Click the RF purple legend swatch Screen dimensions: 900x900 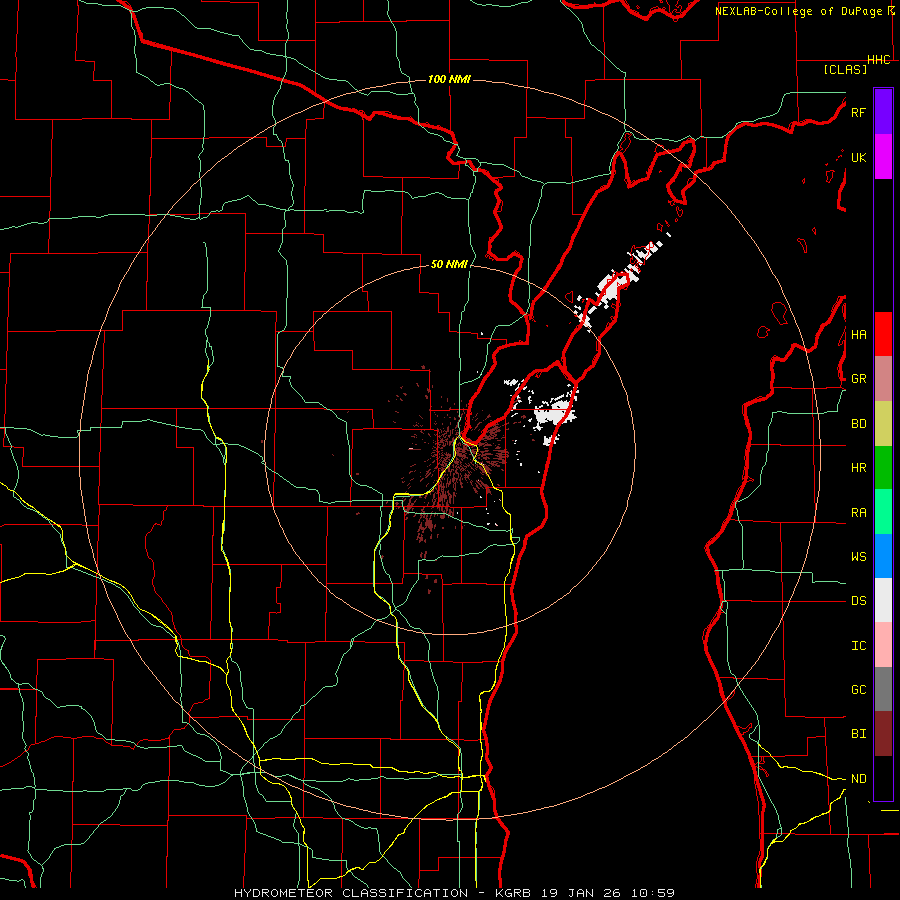click(883, 112)
